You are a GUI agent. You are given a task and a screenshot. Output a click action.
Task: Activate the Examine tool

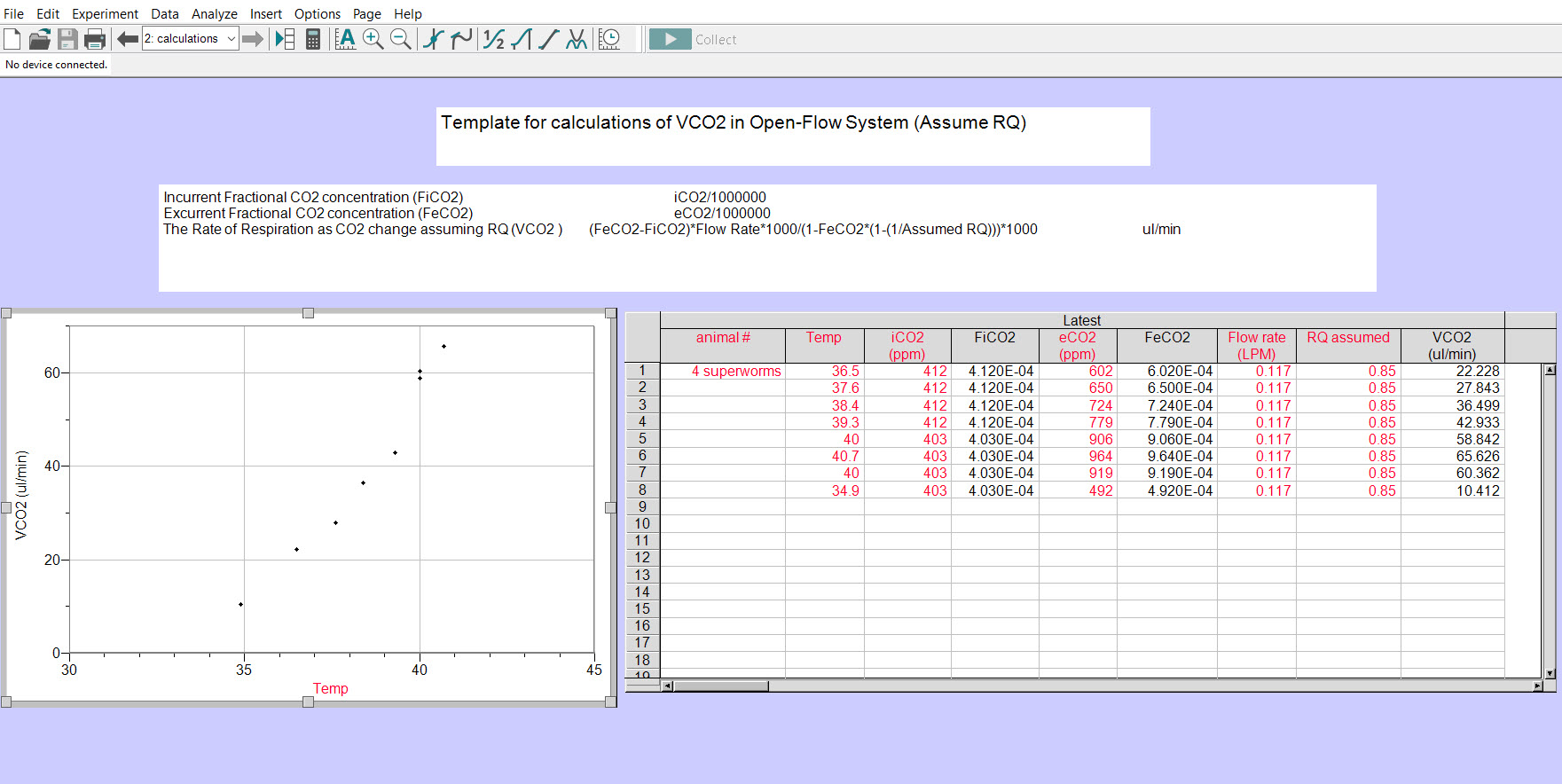click(x=433, y=39)
